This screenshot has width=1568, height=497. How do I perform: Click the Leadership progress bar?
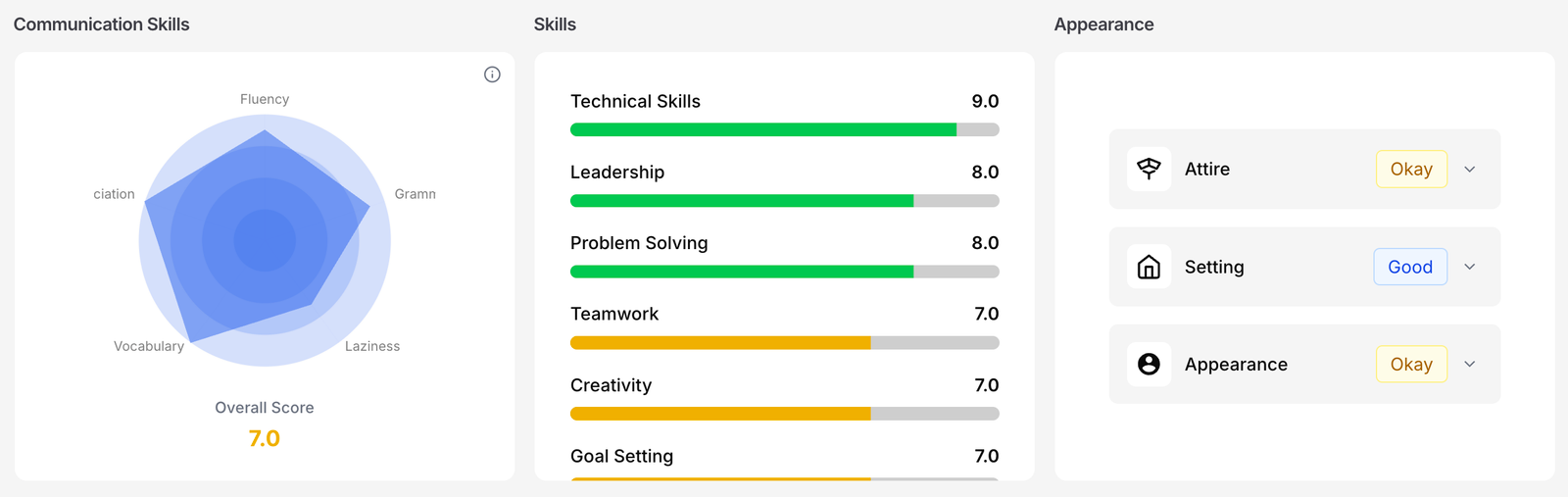[785, 200]
